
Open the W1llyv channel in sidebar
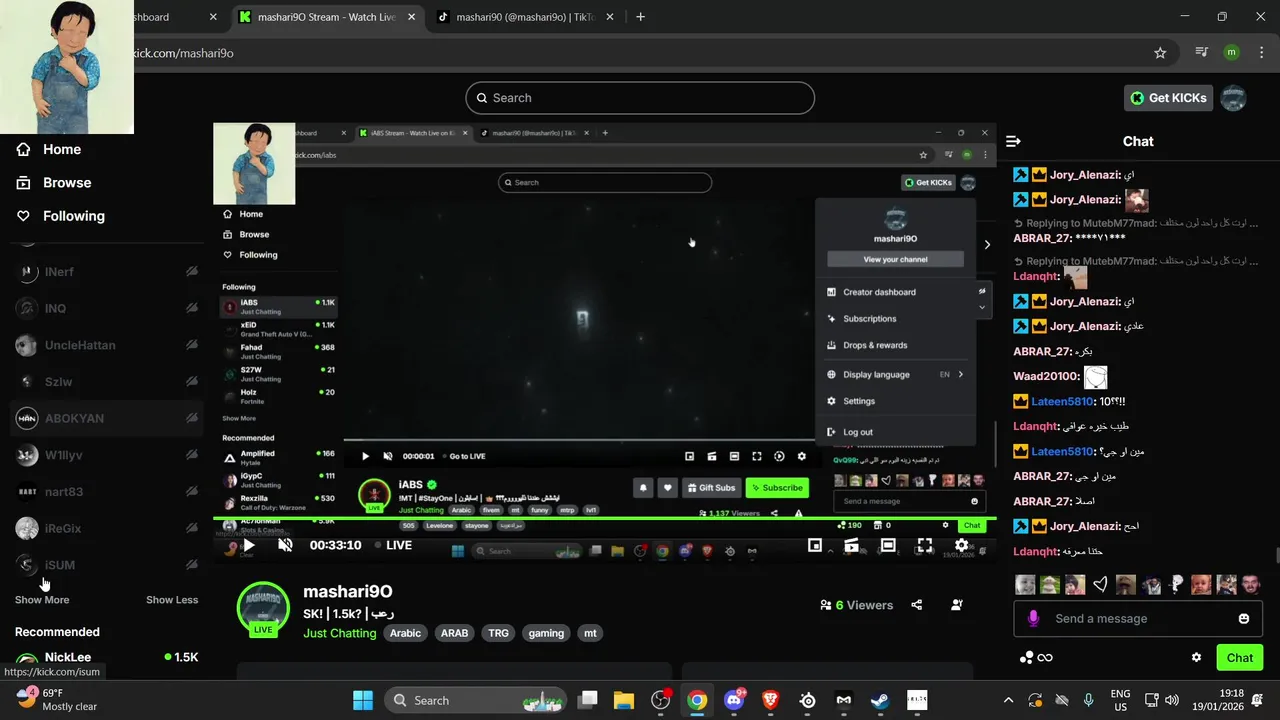tap(107, 455)
